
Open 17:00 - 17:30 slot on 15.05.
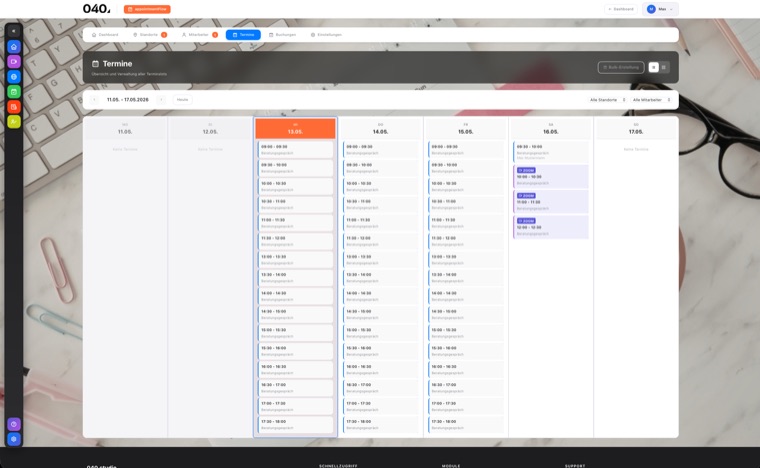coord(466,406)
